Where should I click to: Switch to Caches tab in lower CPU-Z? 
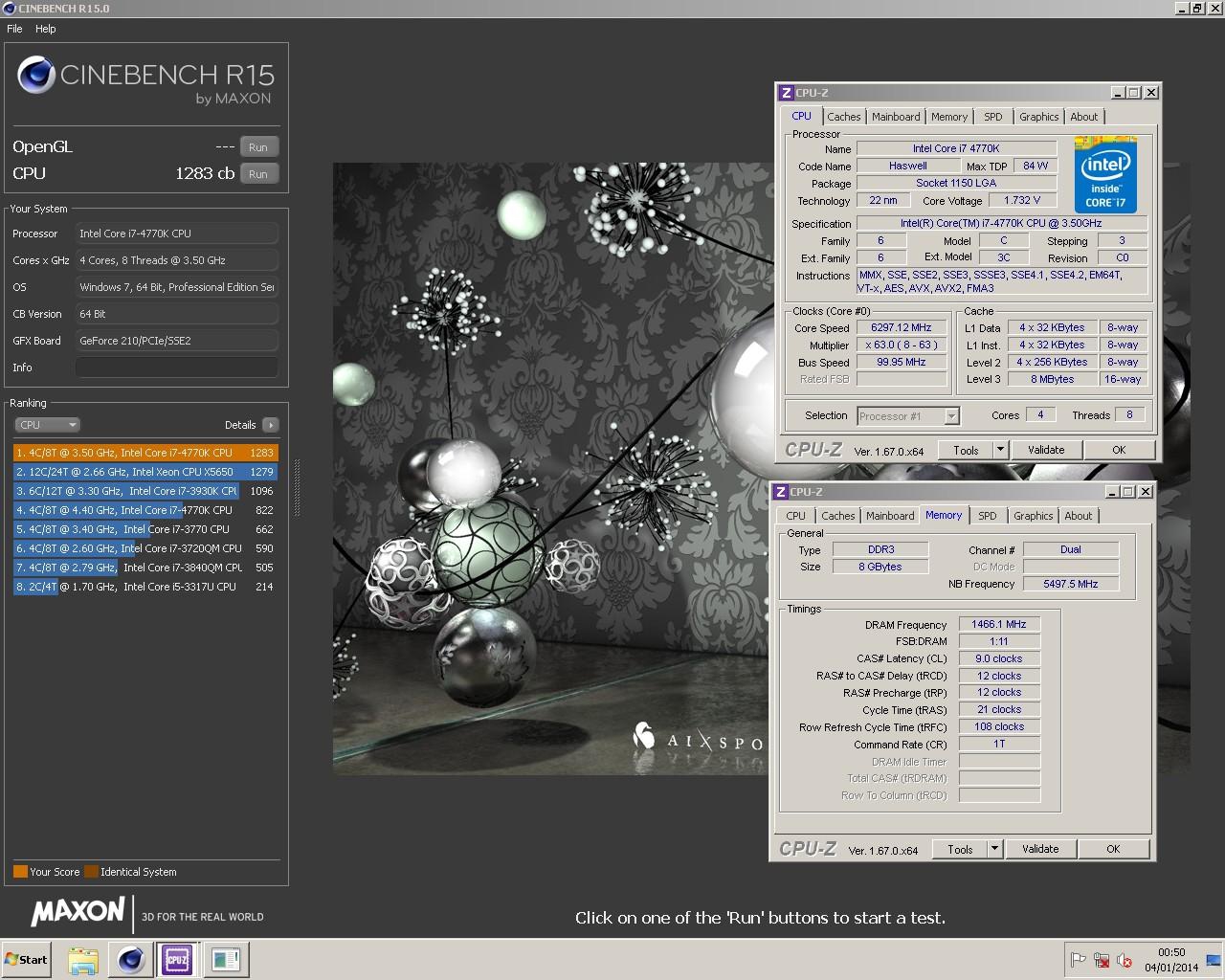tap(838, 516)
